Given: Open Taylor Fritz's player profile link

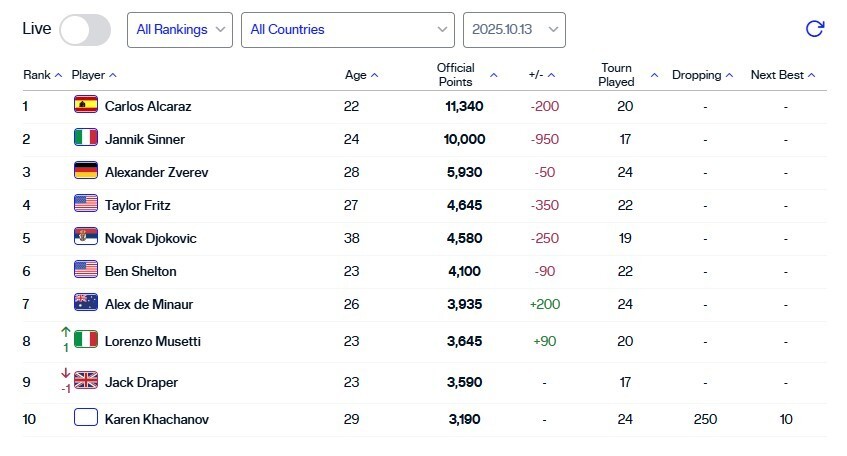Looking at the screenshot, I should (x=137, y=205).
